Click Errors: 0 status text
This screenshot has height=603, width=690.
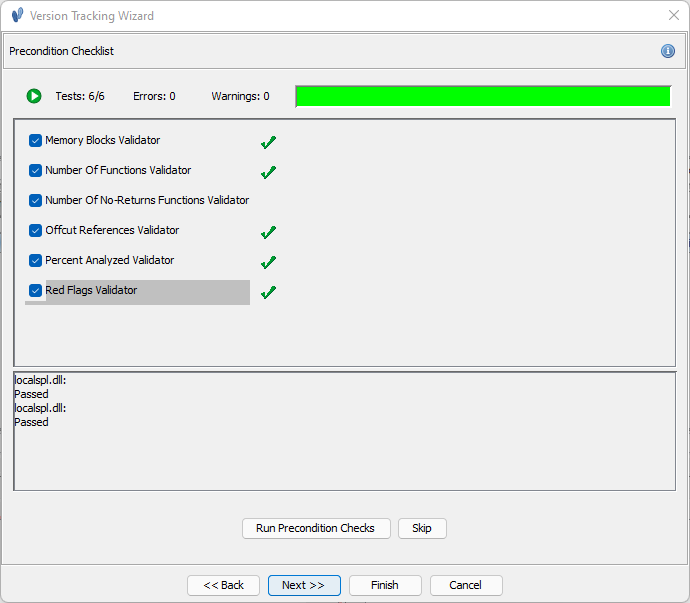tap(154, 96)
